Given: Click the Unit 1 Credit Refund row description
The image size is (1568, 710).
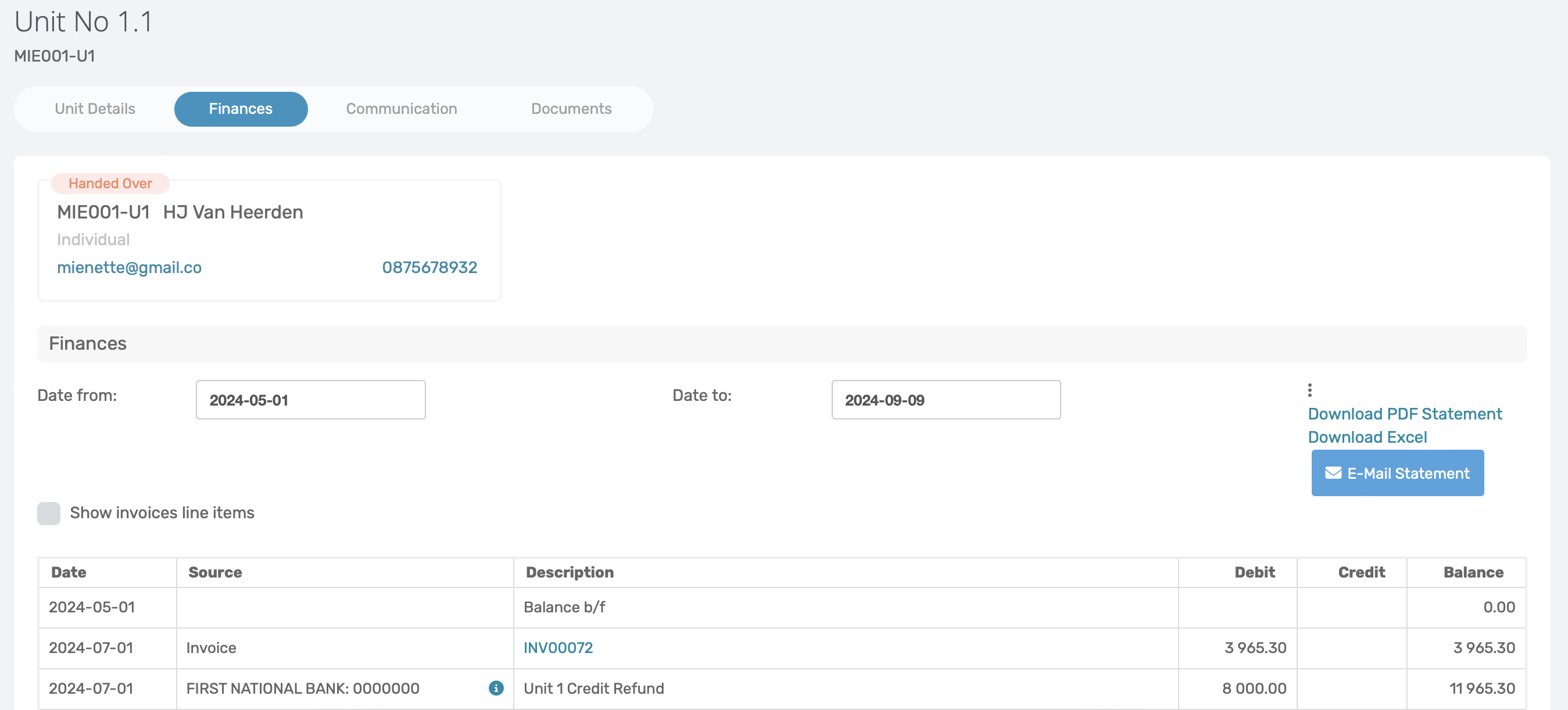Looking at the screenshot, I should (593, 688).
